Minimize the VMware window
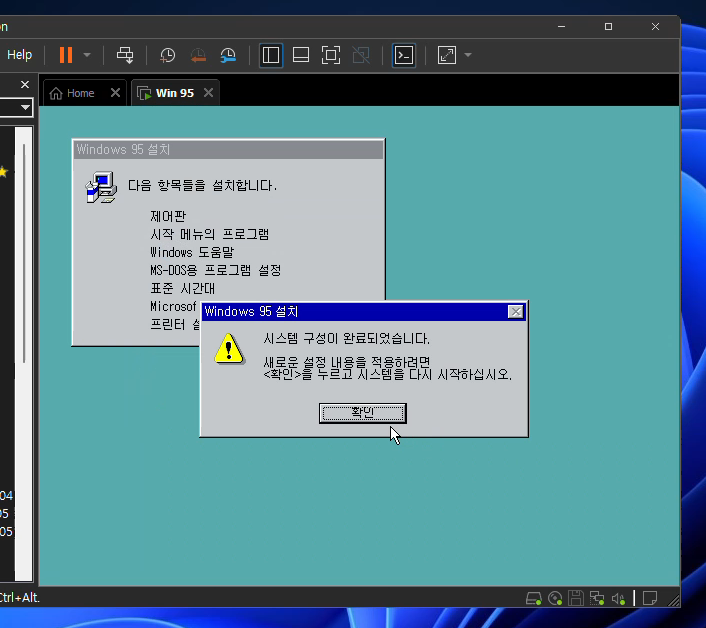 tap(561, 27)
